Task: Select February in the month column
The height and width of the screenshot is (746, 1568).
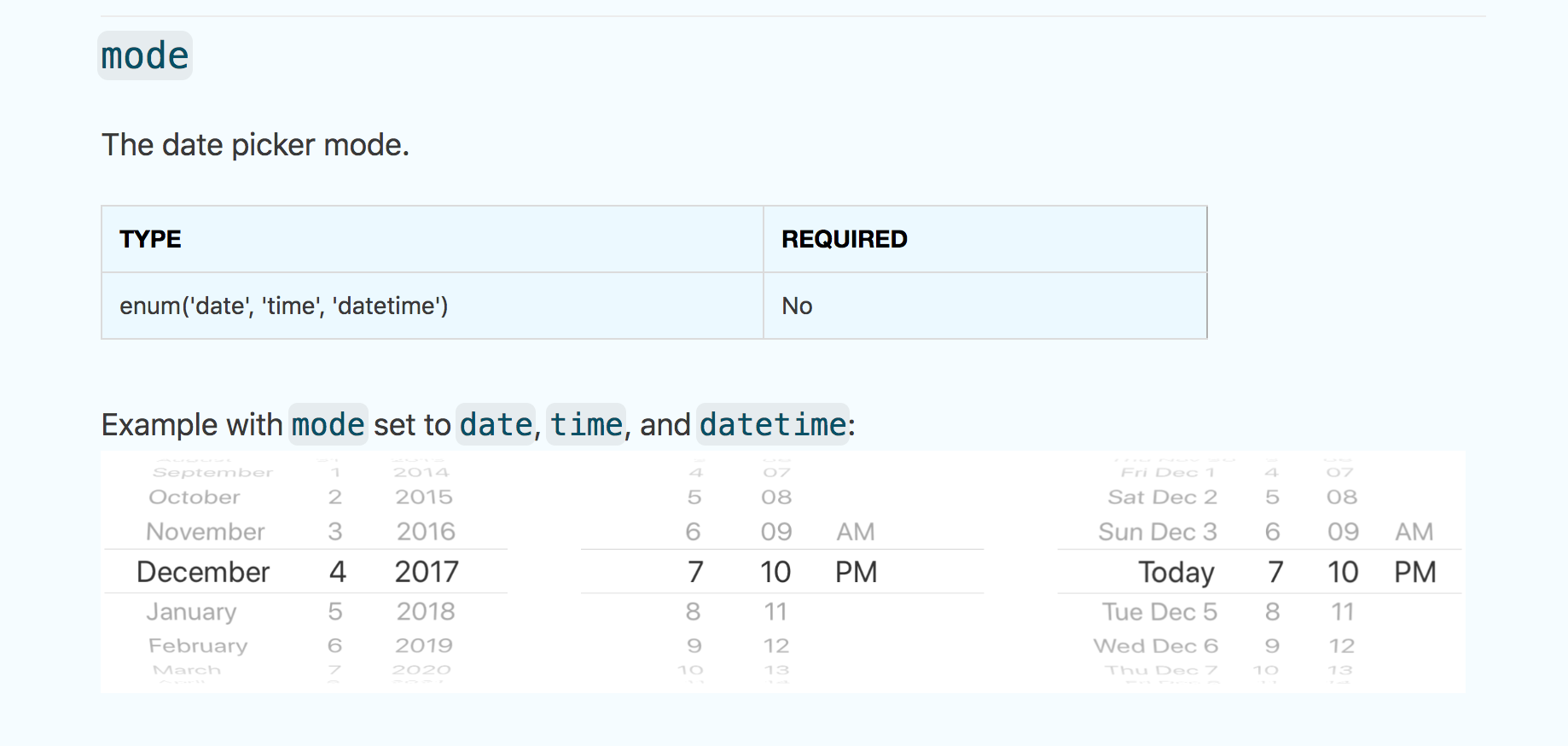Action: point(198,645)
